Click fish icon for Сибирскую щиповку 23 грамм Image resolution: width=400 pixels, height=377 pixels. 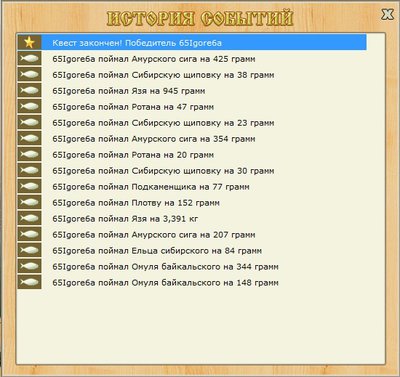pos(29,123)
